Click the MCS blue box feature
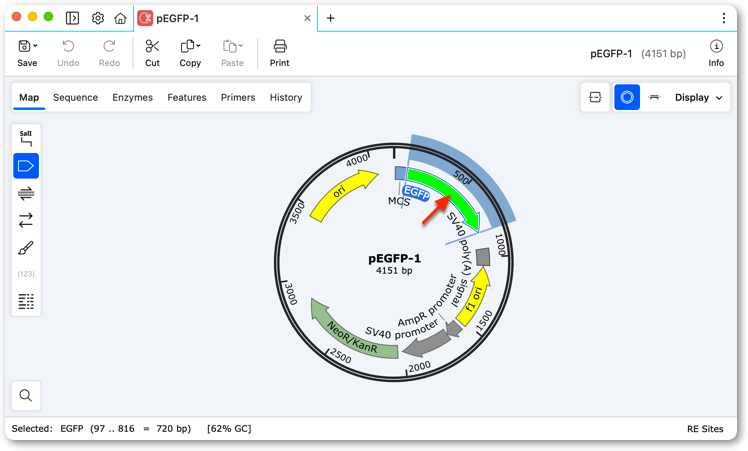 coord(400,173)
